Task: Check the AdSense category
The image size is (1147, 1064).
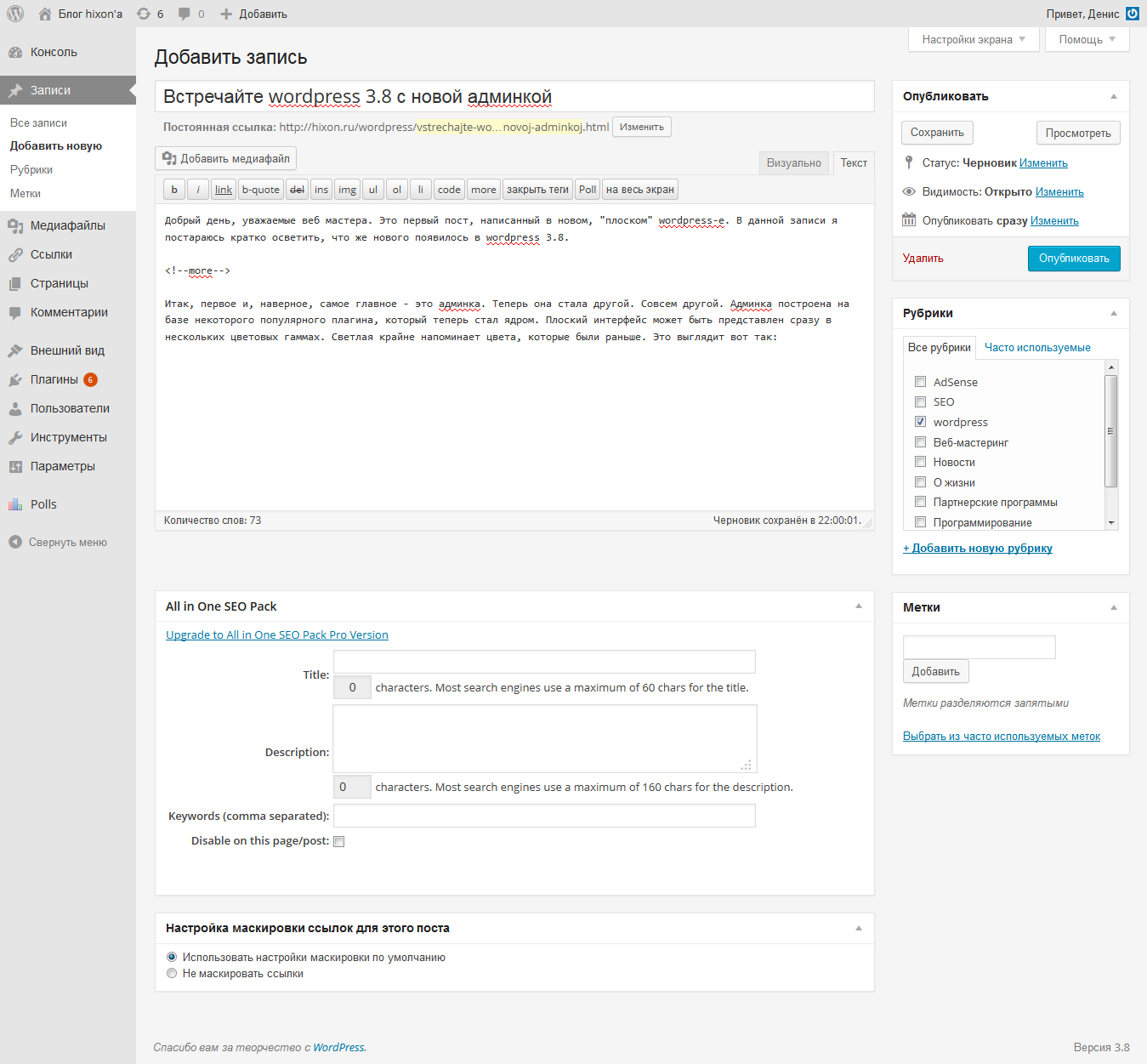Action: 920,382
